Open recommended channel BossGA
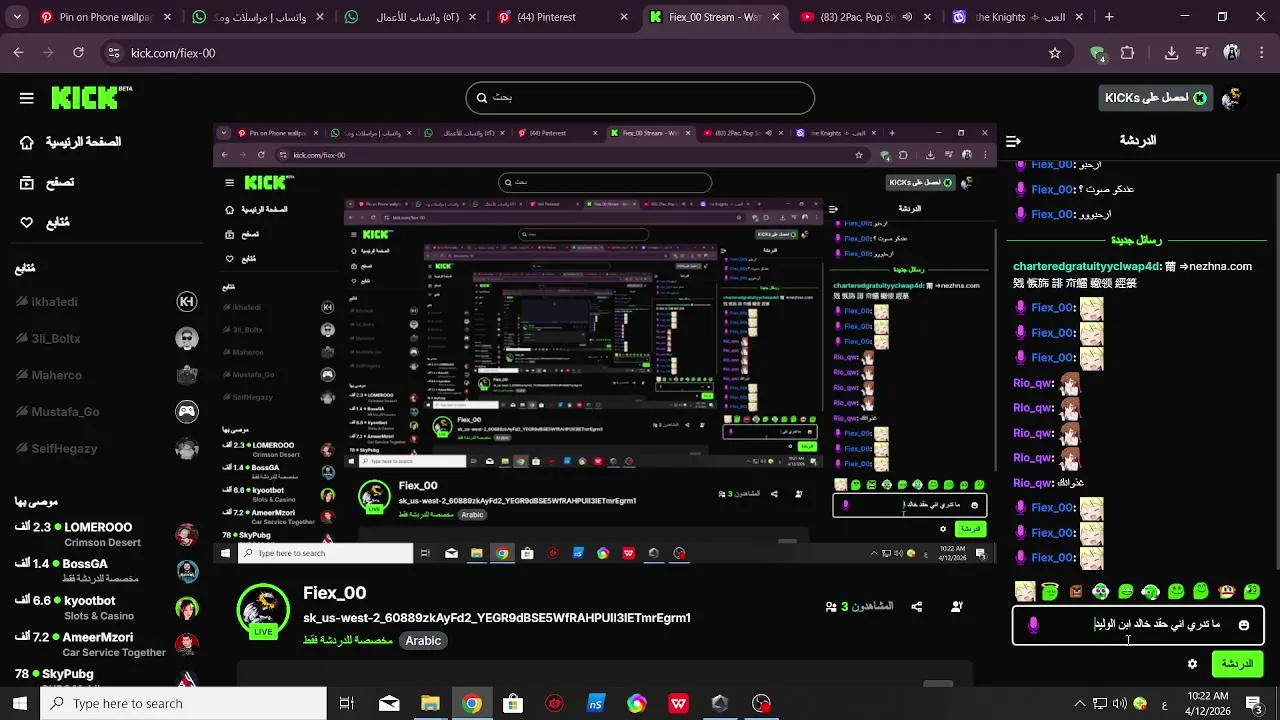1280x720 pixels. (x=107, y=571)
